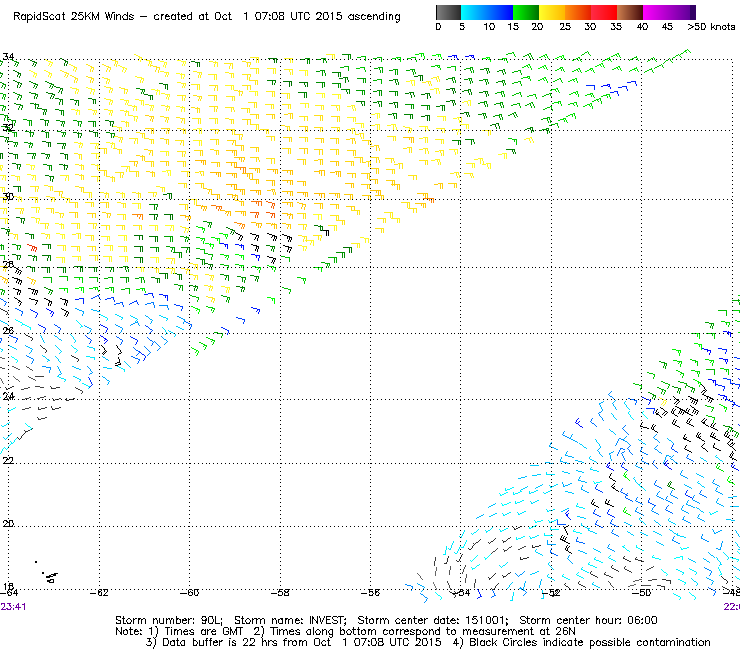Click the green 15-20 knots color segment
The width and height of the screenshot is (740, 650).
coord(526,12)
